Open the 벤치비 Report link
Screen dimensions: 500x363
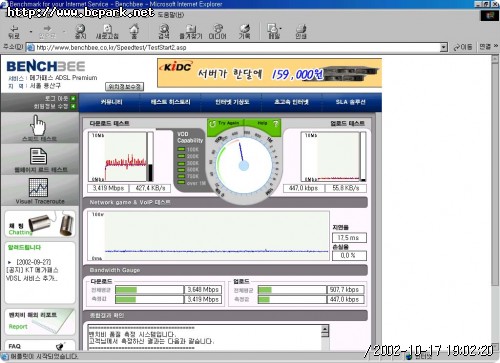[18, 326]
